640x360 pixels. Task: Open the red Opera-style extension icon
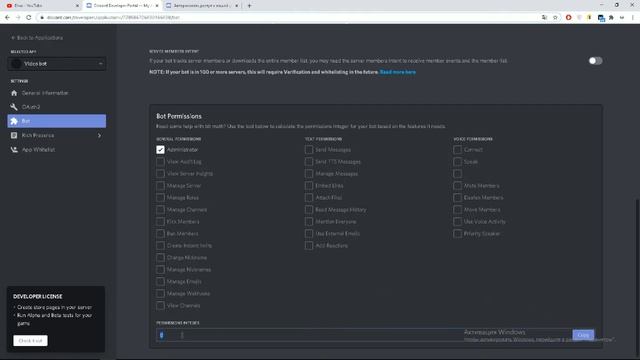[569, 18]
